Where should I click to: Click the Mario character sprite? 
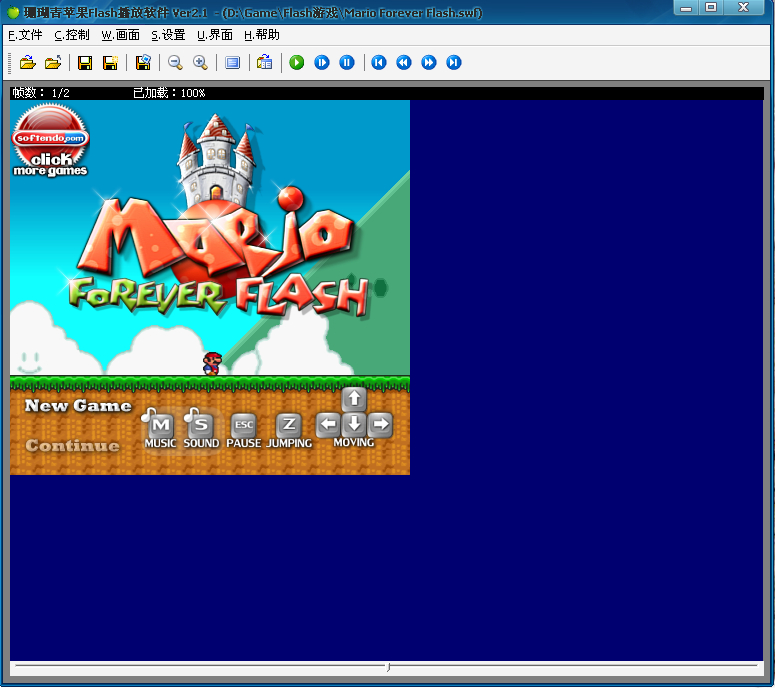point(213,364)
